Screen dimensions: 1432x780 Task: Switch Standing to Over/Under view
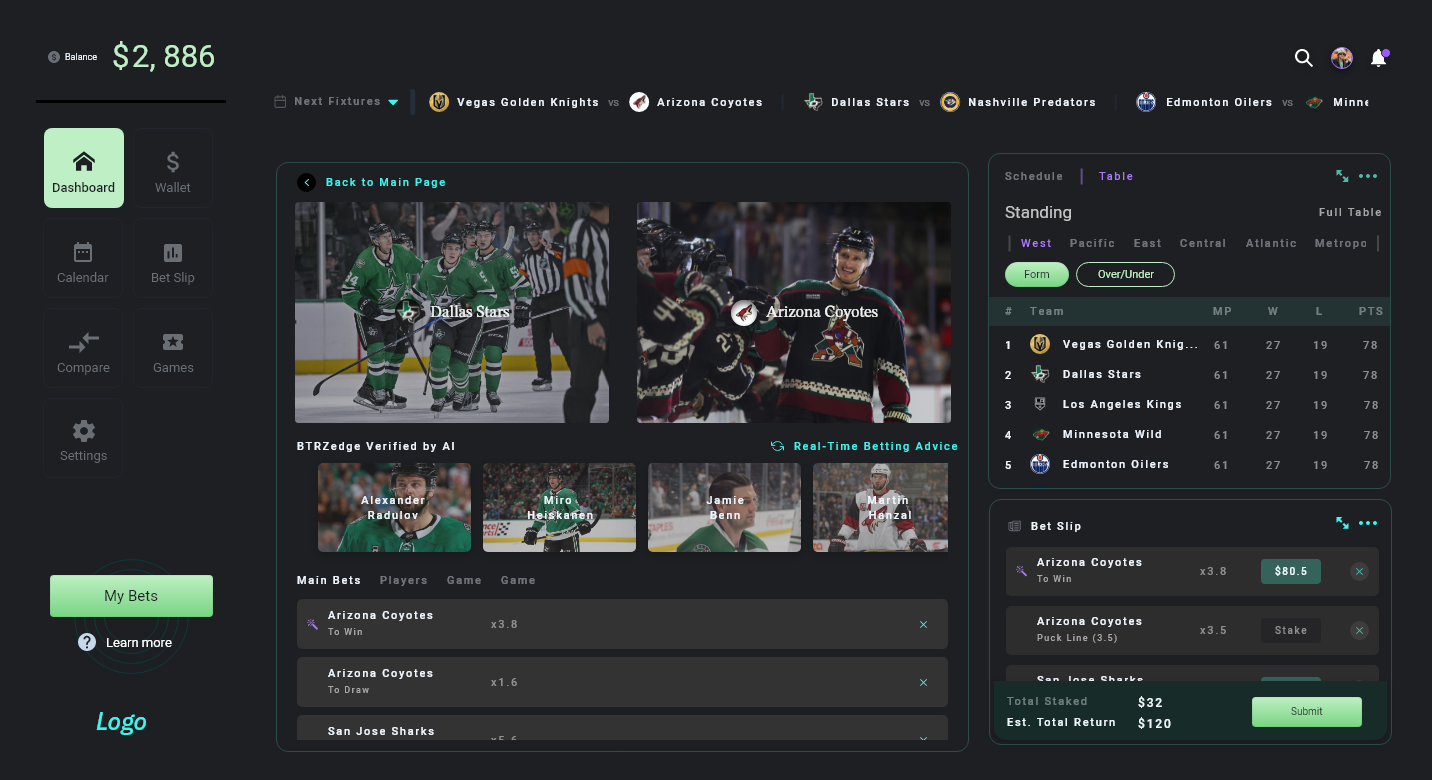point(1124,274)
